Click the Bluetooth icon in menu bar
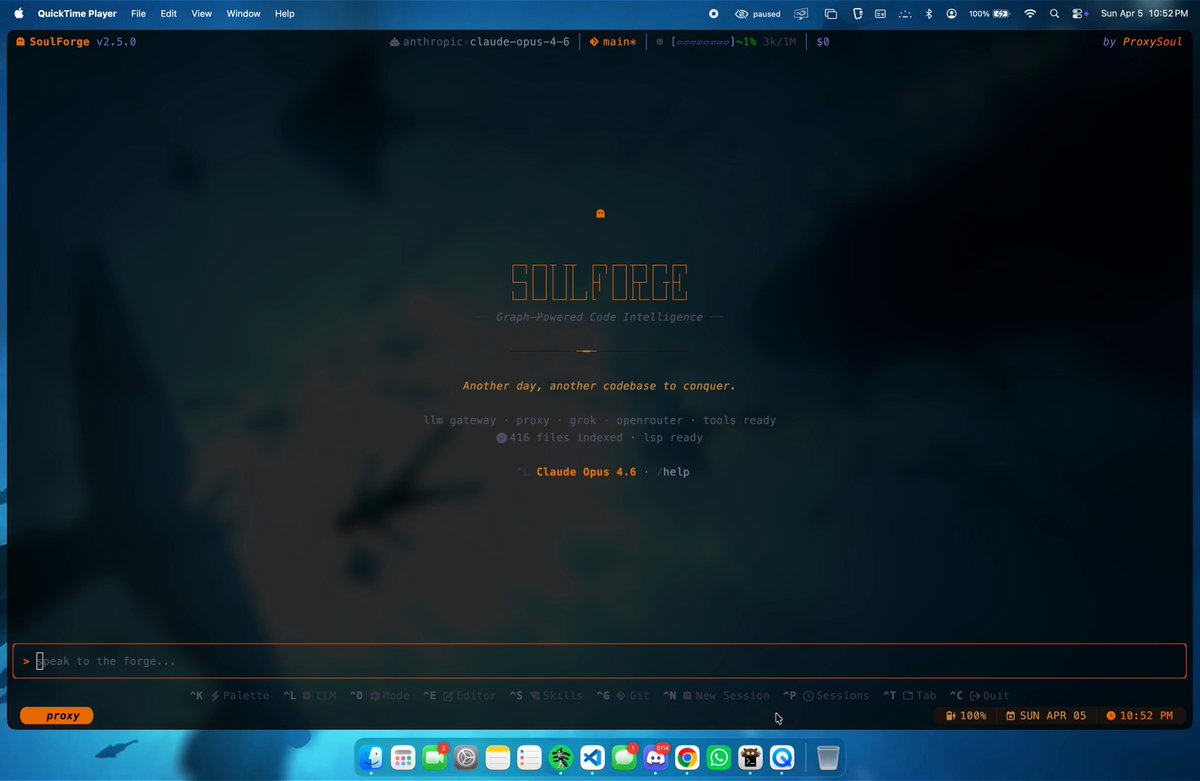The image size is (1200, 781). (928, 14)
